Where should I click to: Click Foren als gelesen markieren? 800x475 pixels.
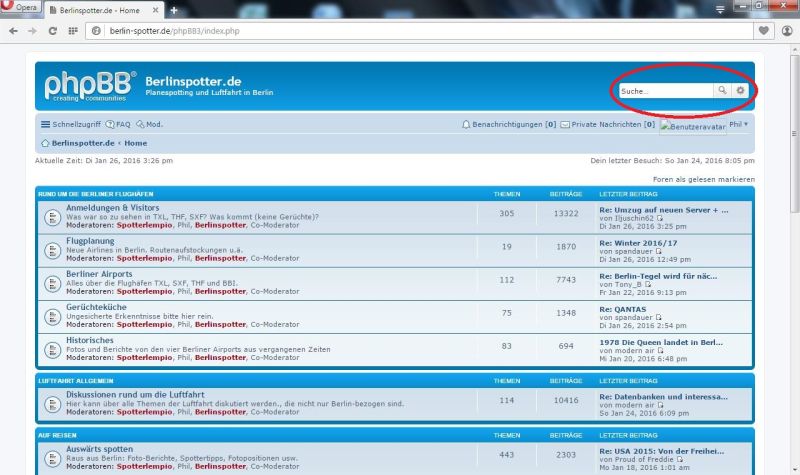(704, 180)
